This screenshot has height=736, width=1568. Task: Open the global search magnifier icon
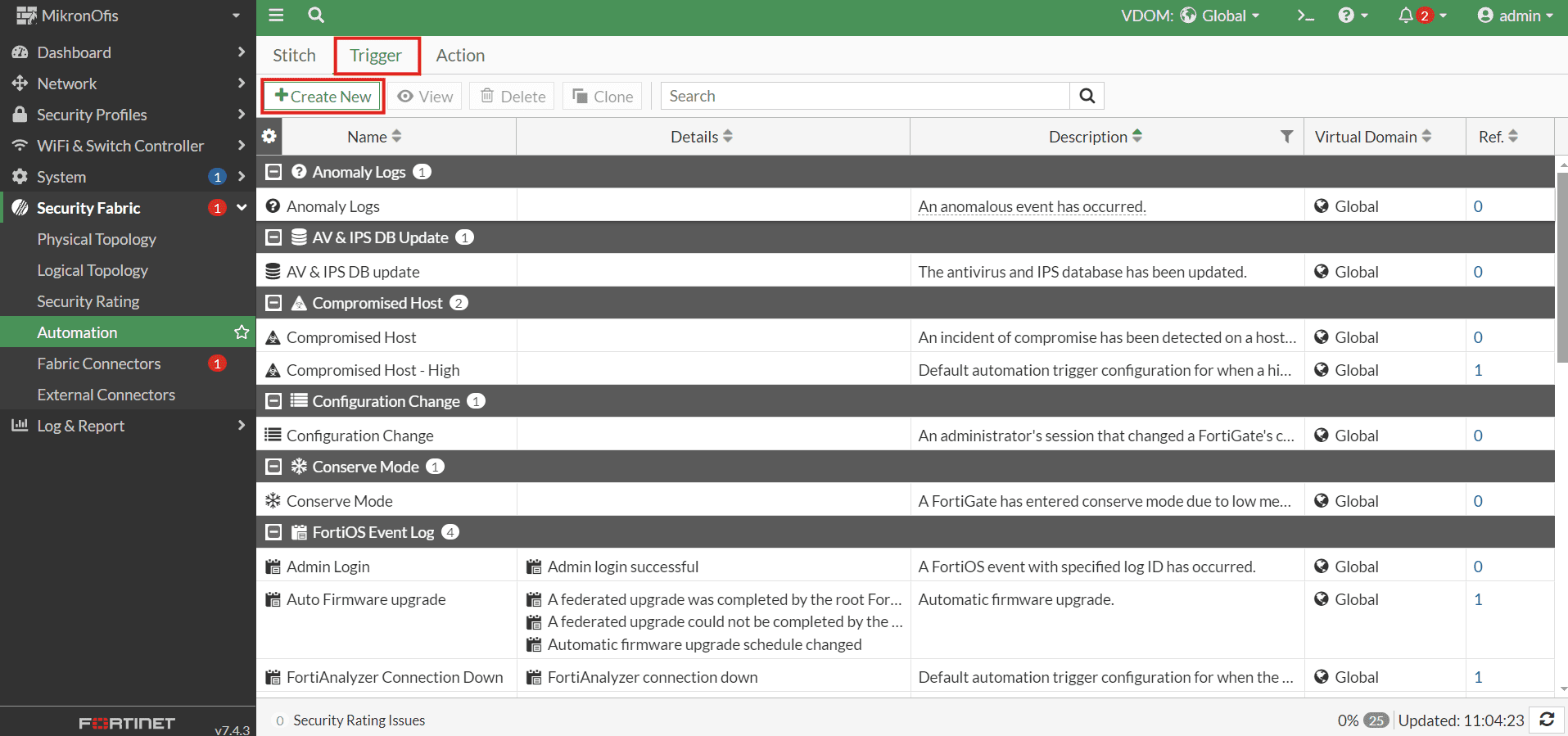(x=316, y=15)
